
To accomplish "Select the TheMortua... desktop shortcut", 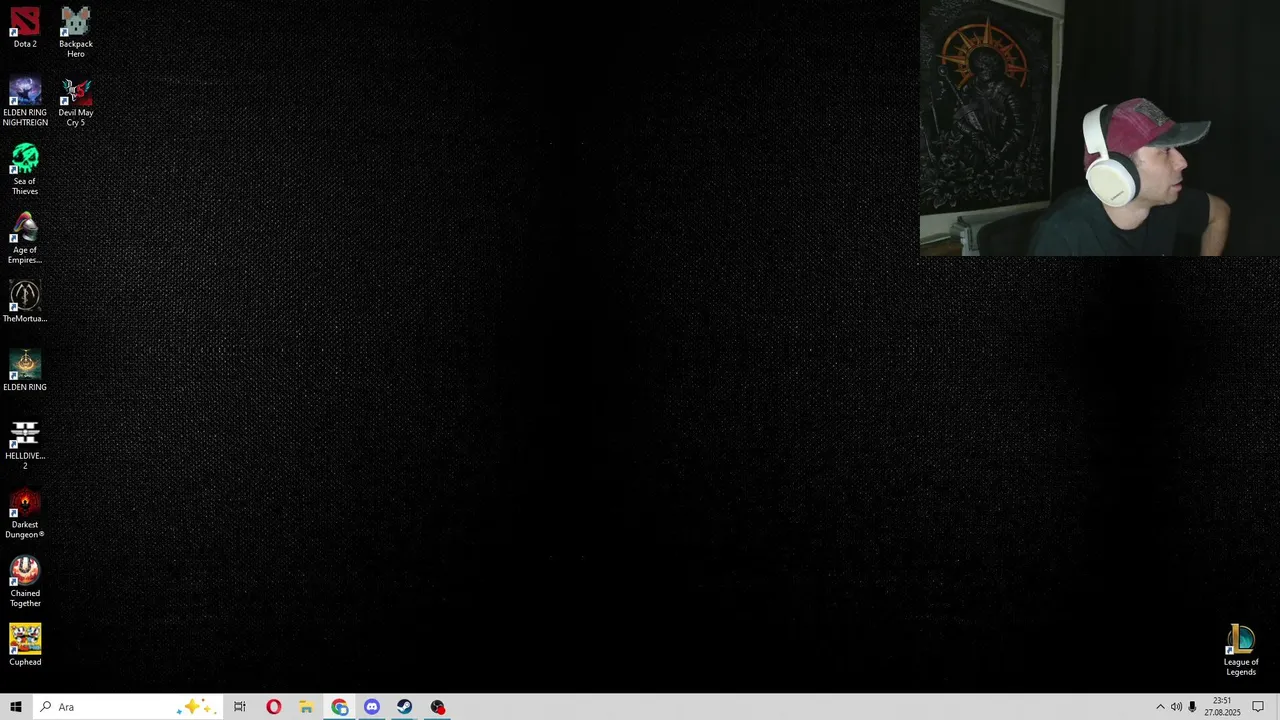I will coord(25,302).
